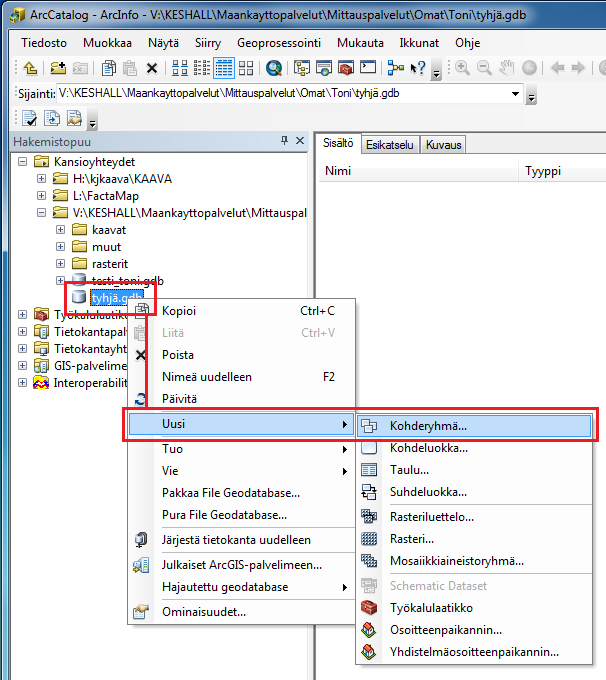Create a new Kohdeluokka
606x680 pixels.
474,448
